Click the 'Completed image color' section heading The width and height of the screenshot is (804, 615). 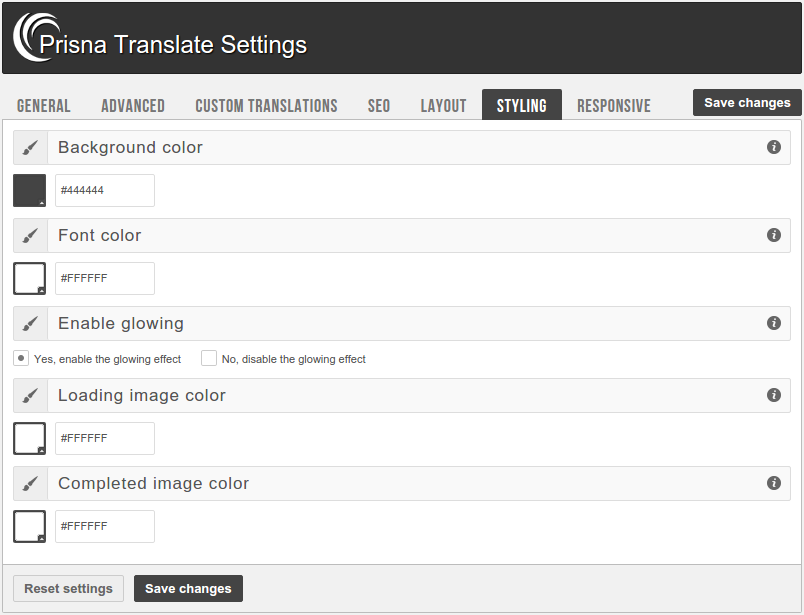click(x=153, y=484)
